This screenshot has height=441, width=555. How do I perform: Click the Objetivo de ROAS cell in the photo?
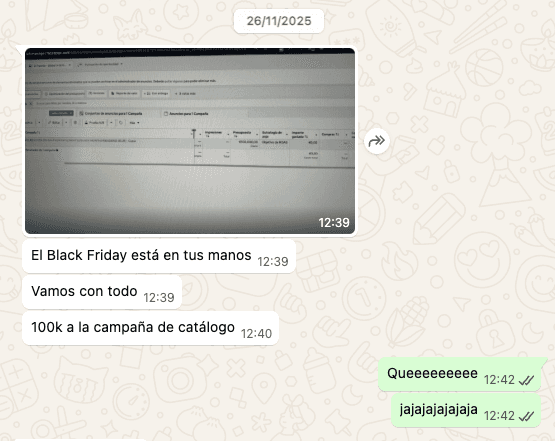click(275, 143)
